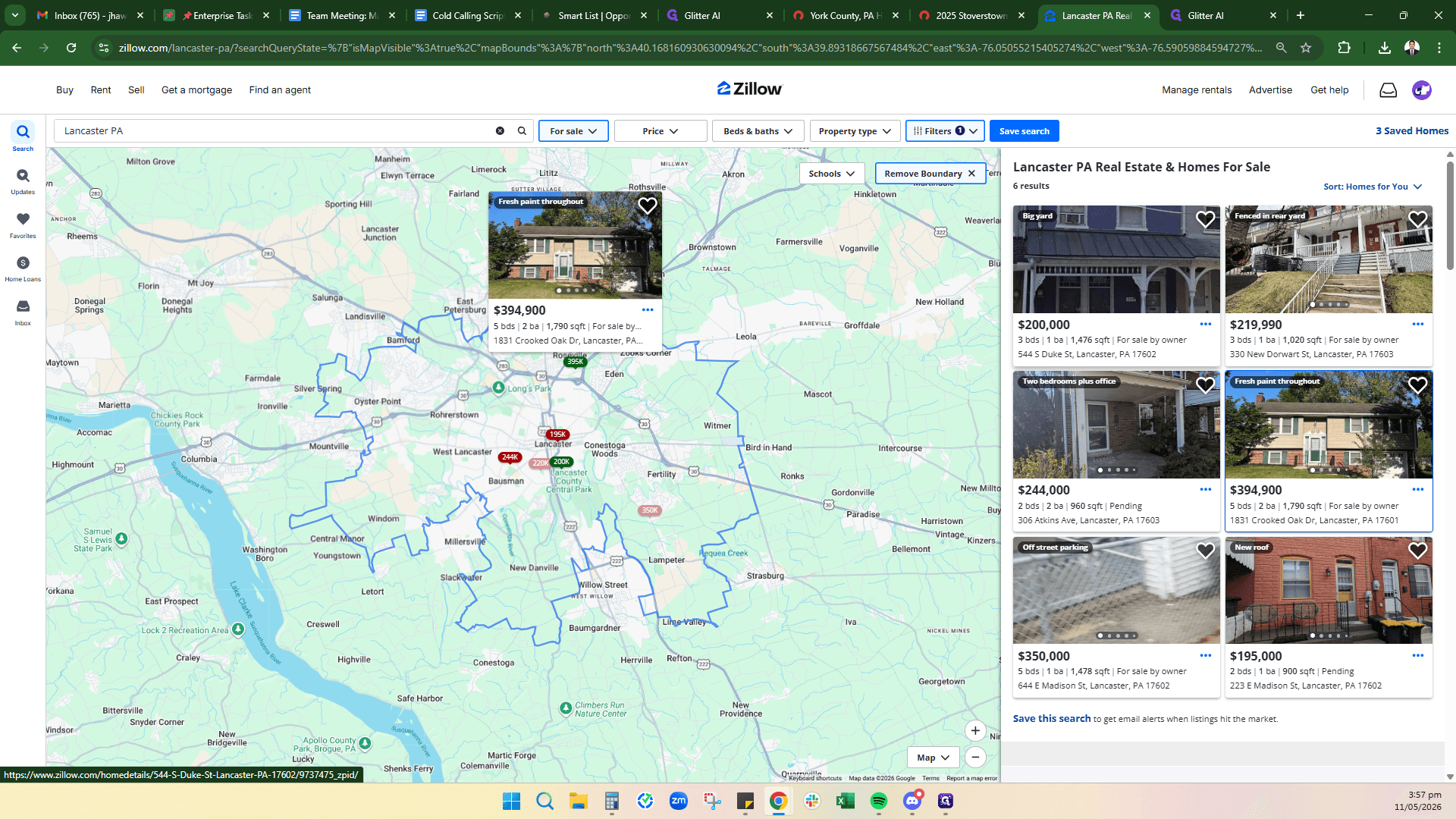This screenshot has height=819, width=1456.
Task: Save home on the map popup card
Action: [648, 206]
